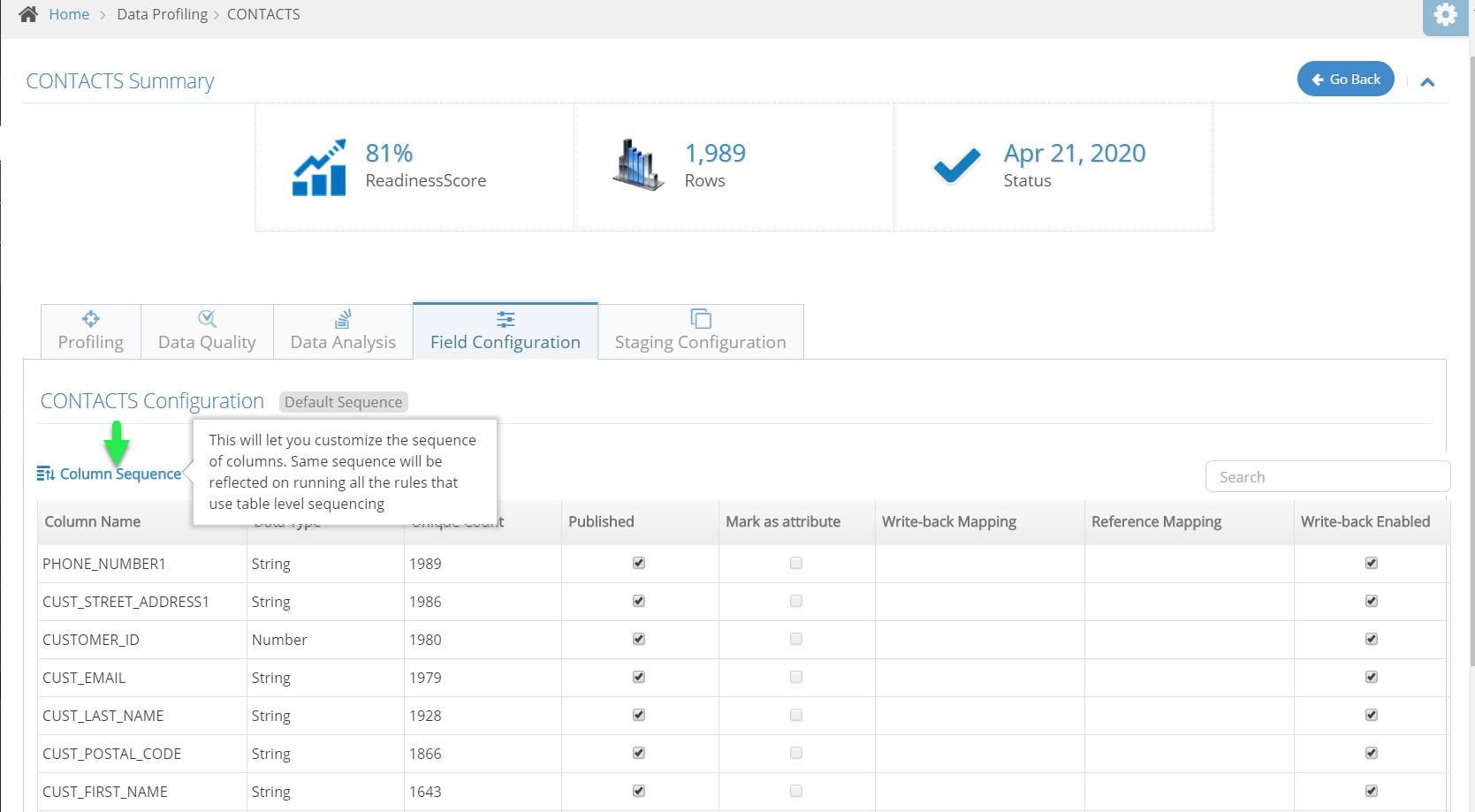Image resolution: width=1475 pixels, height=812 pixels.
Task: Sort by Column Name header
Action: tap(93, 521)
